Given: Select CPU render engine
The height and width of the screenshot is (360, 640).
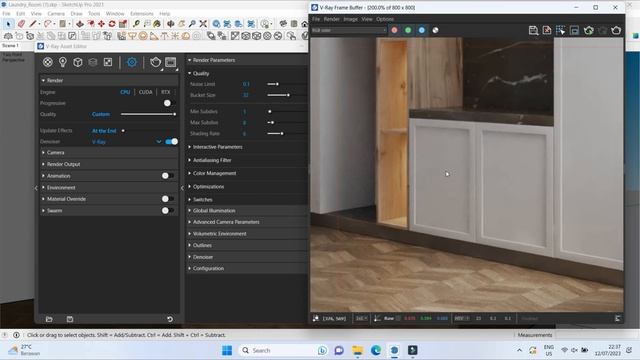Looking at the screenshot, I should (125, 92).
